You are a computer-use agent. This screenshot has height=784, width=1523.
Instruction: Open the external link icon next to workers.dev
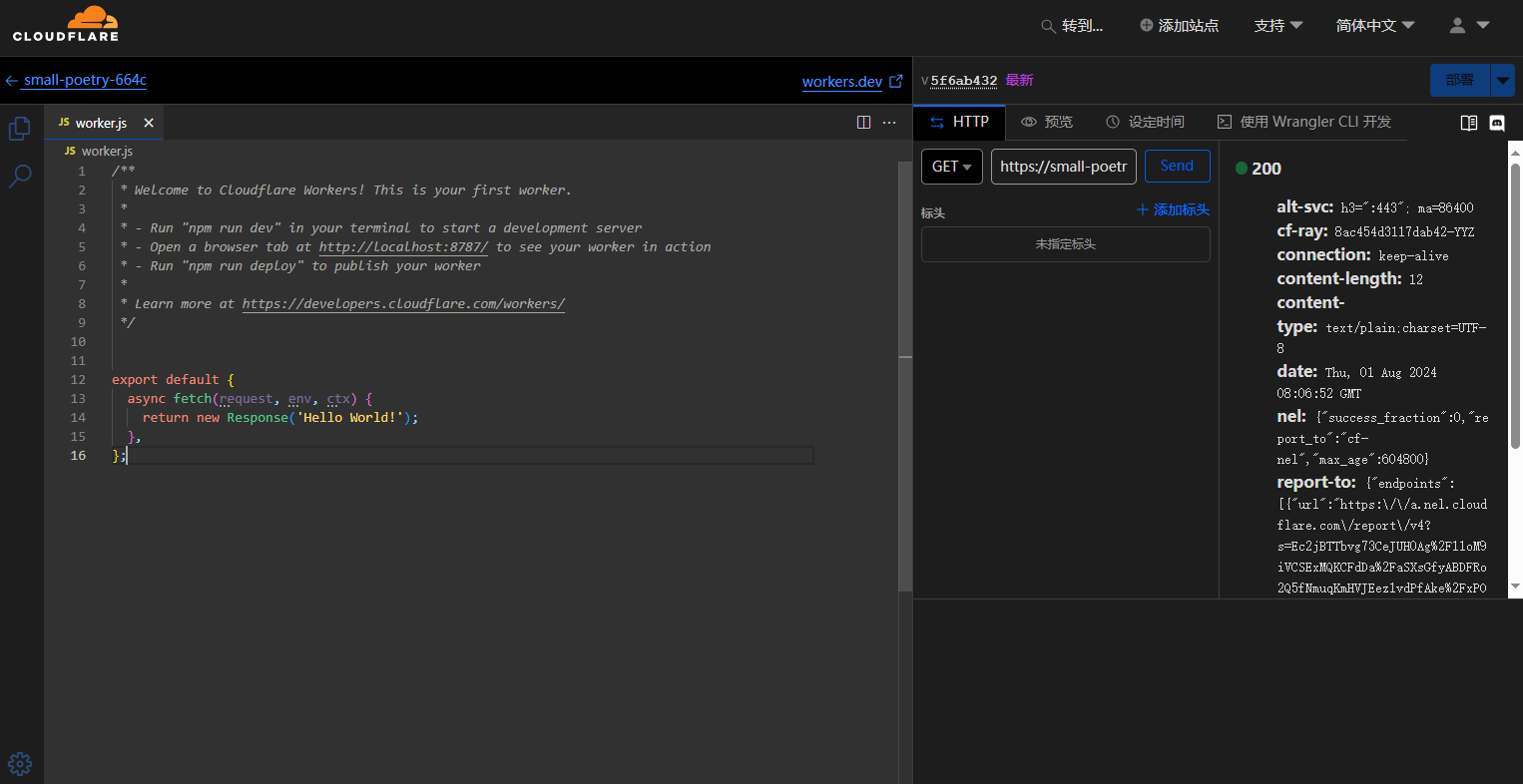point(896,81)
